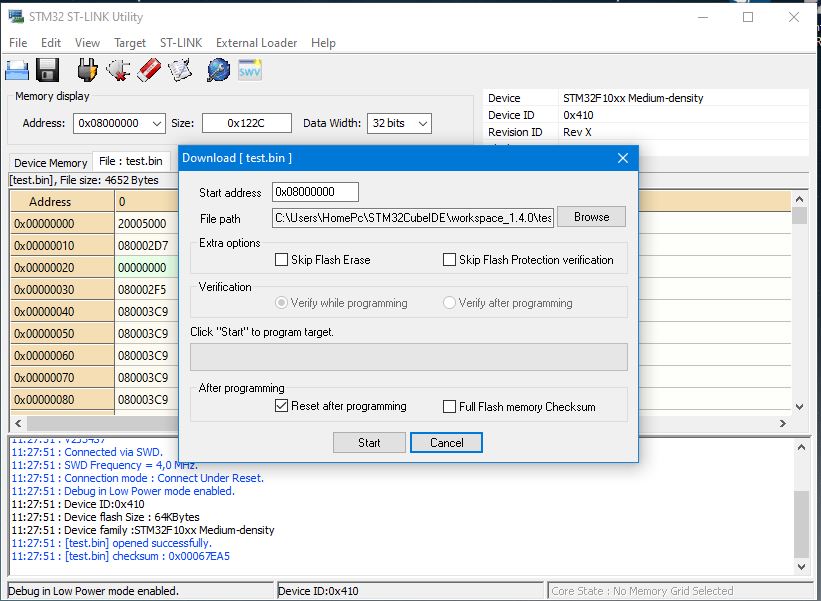The width and height of the screenshot is (821, 601).
Task: Click memory cell value 20005000
Action: [x=142, y=224]
